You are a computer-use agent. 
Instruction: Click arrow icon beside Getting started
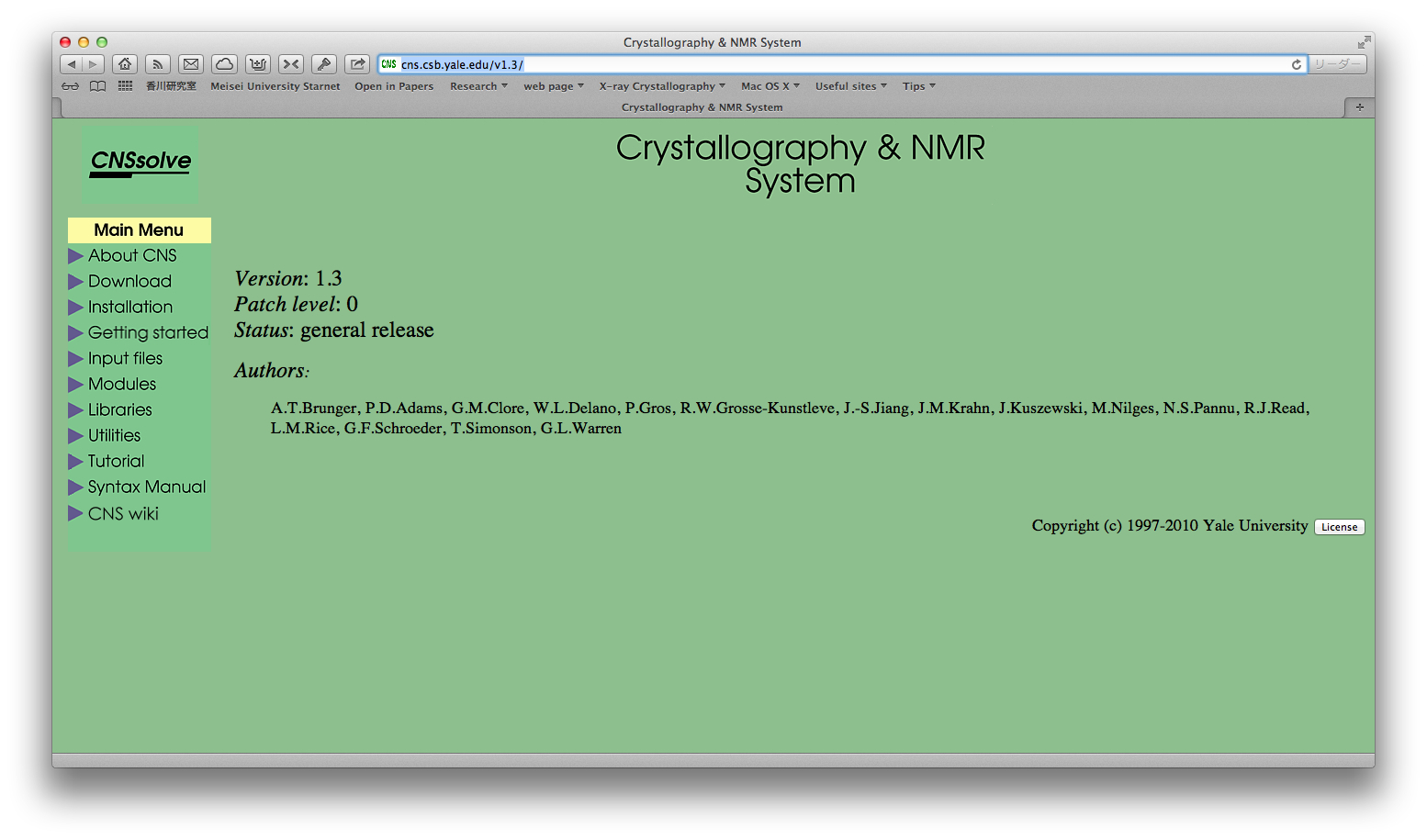click(x=76, y=333)
